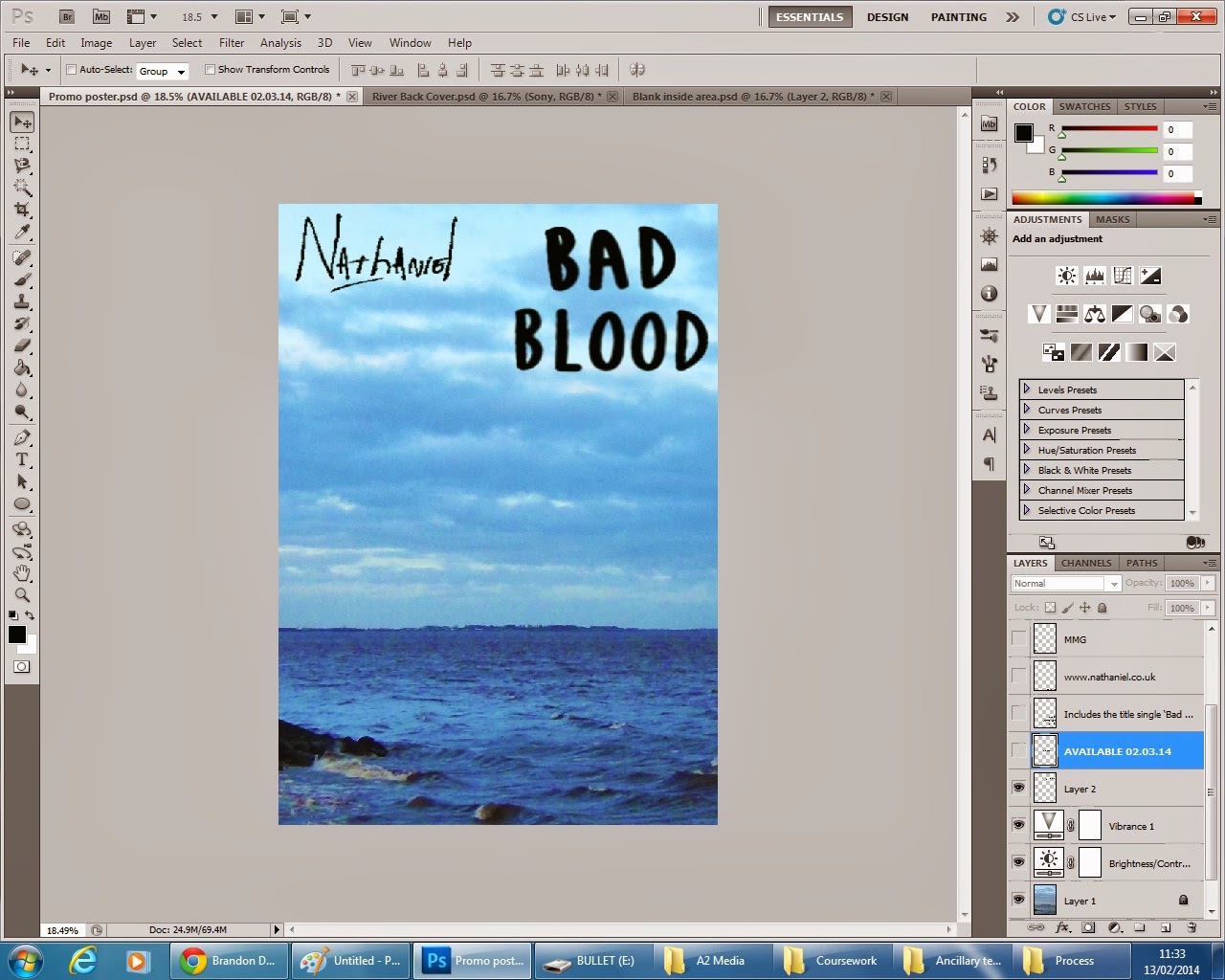1225x980 pixels.
Task: Select the Horizontal Type tool
Action: (x=22, y=459)
